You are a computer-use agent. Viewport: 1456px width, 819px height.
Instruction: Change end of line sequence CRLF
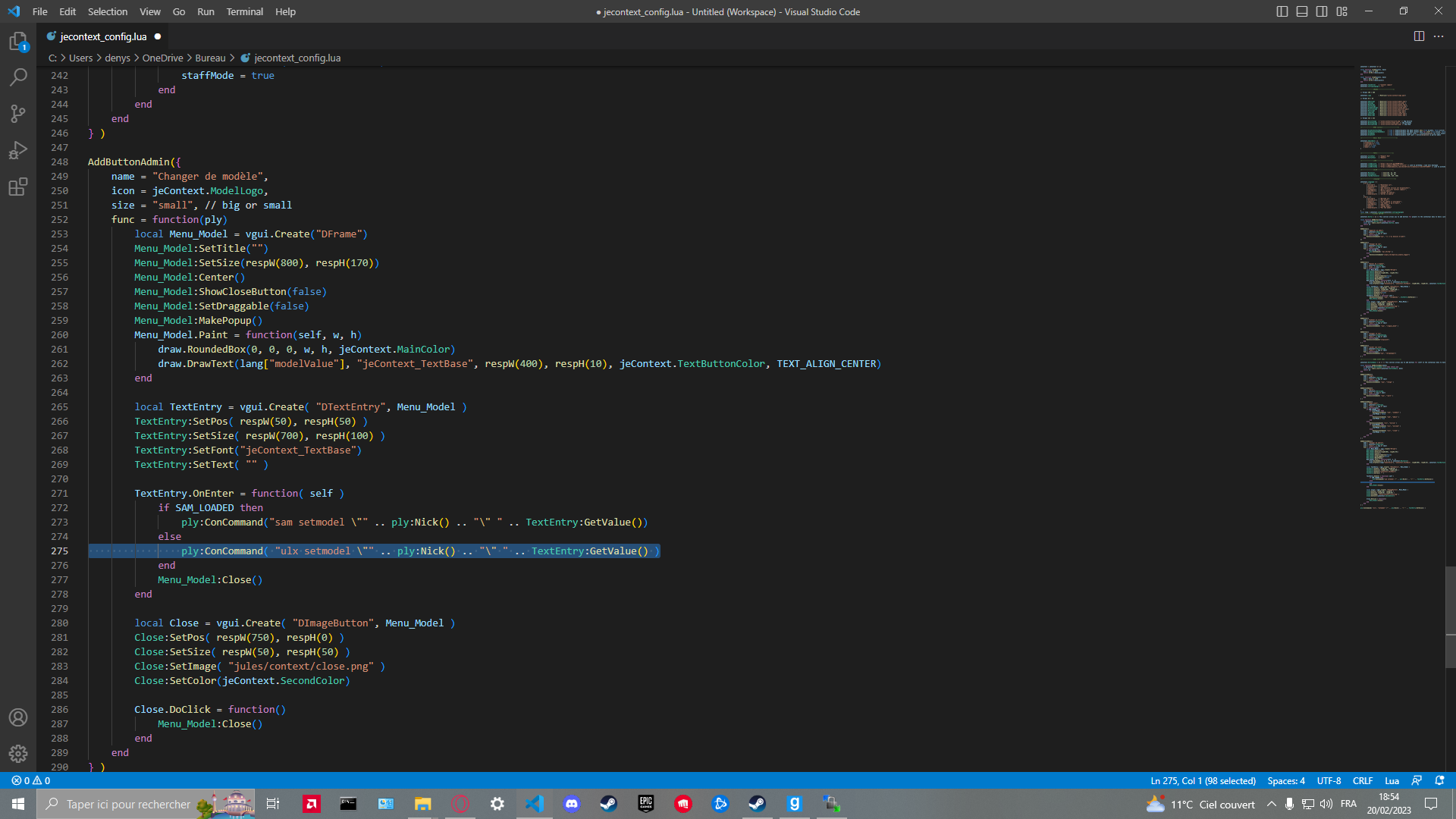point(1363,780)
